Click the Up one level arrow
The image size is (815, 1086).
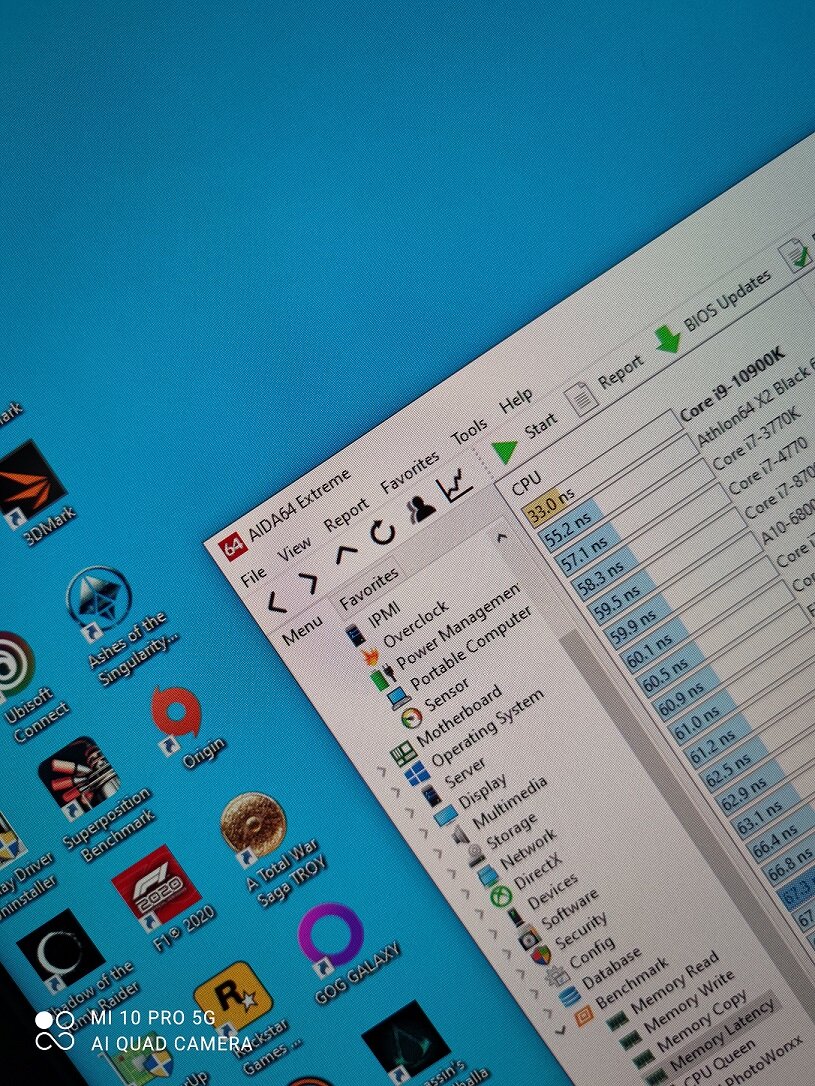pos(346,555)
